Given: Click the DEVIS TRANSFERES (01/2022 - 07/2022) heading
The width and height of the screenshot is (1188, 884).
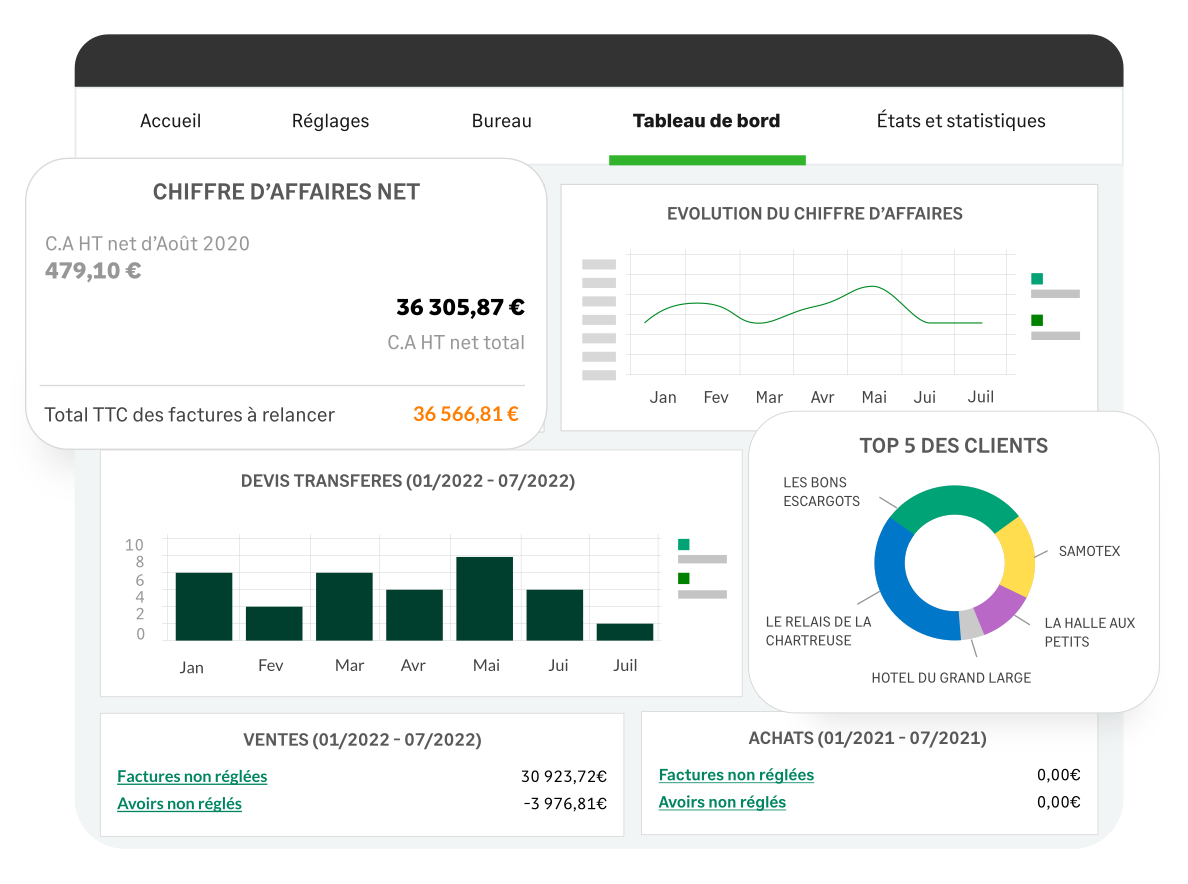Looking at the screenshot, I should pos(408,481).
